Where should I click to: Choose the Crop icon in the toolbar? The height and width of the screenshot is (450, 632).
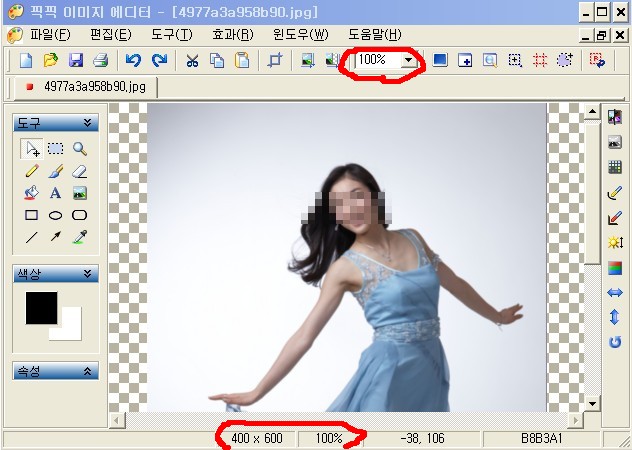275,60
